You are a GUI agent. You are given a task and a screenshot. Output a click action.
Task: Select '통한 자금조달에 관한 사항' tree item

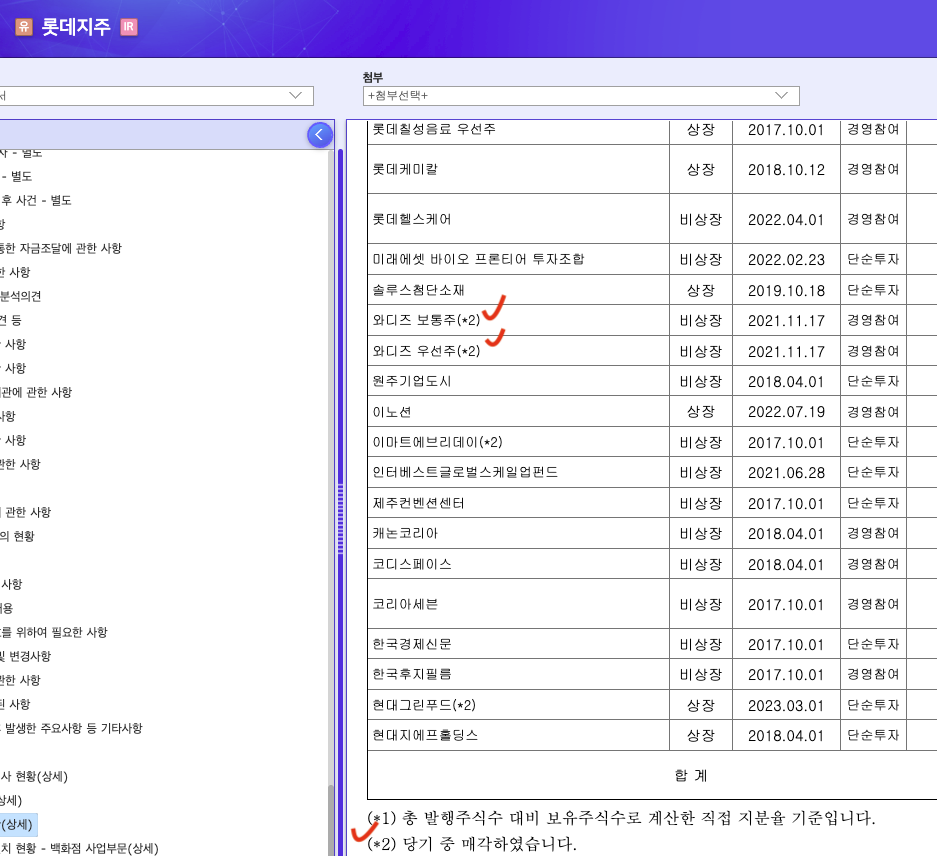pos(60,248)
